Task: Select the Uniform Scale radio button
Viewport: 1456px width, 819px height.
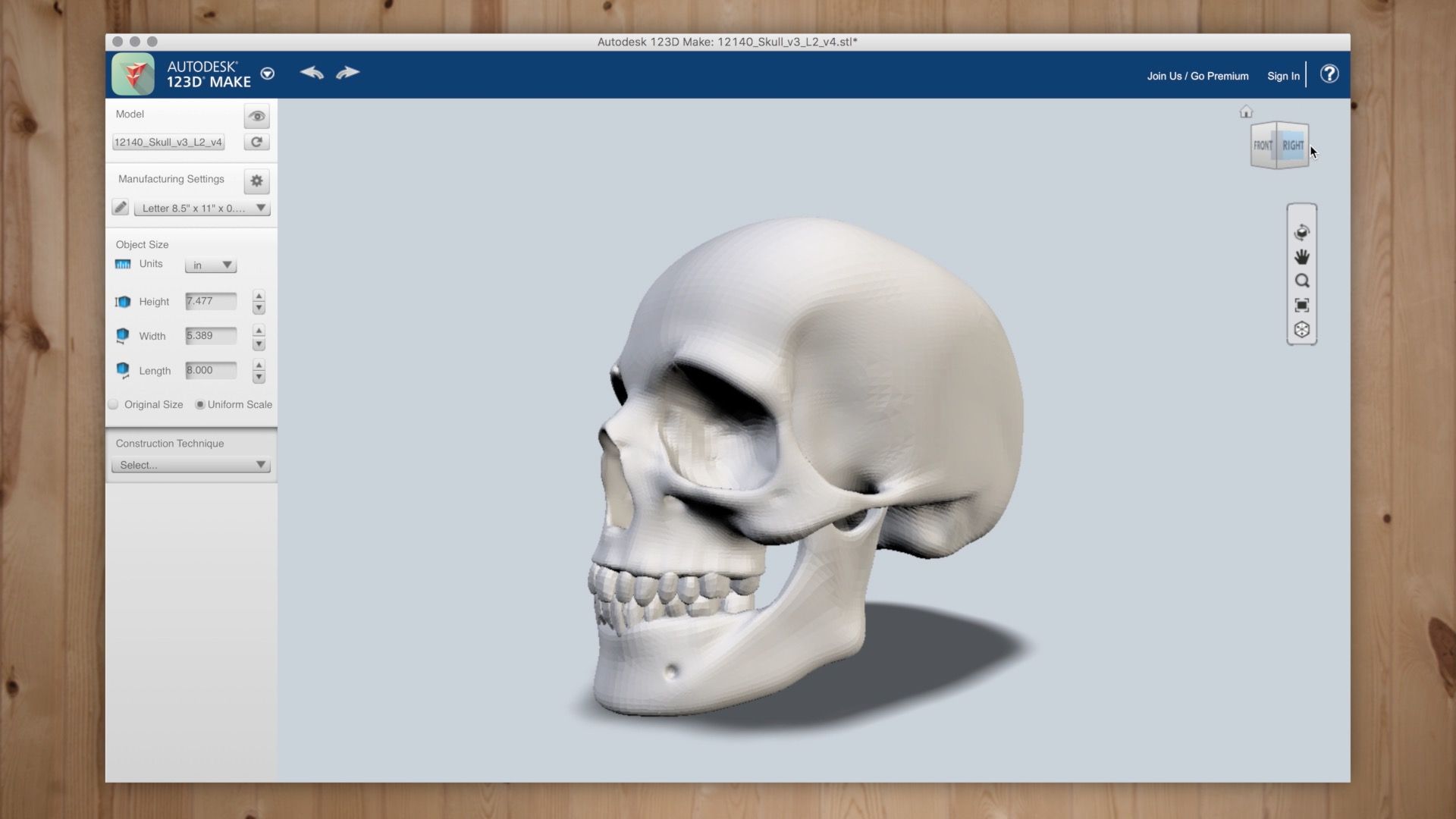Action: point(199,404)
